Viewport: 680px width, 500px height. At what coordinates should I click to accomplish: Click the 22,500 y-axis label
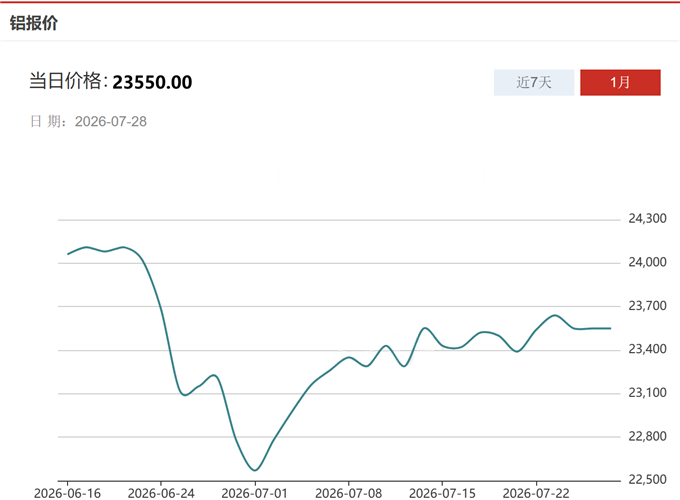tap(647, 479)
